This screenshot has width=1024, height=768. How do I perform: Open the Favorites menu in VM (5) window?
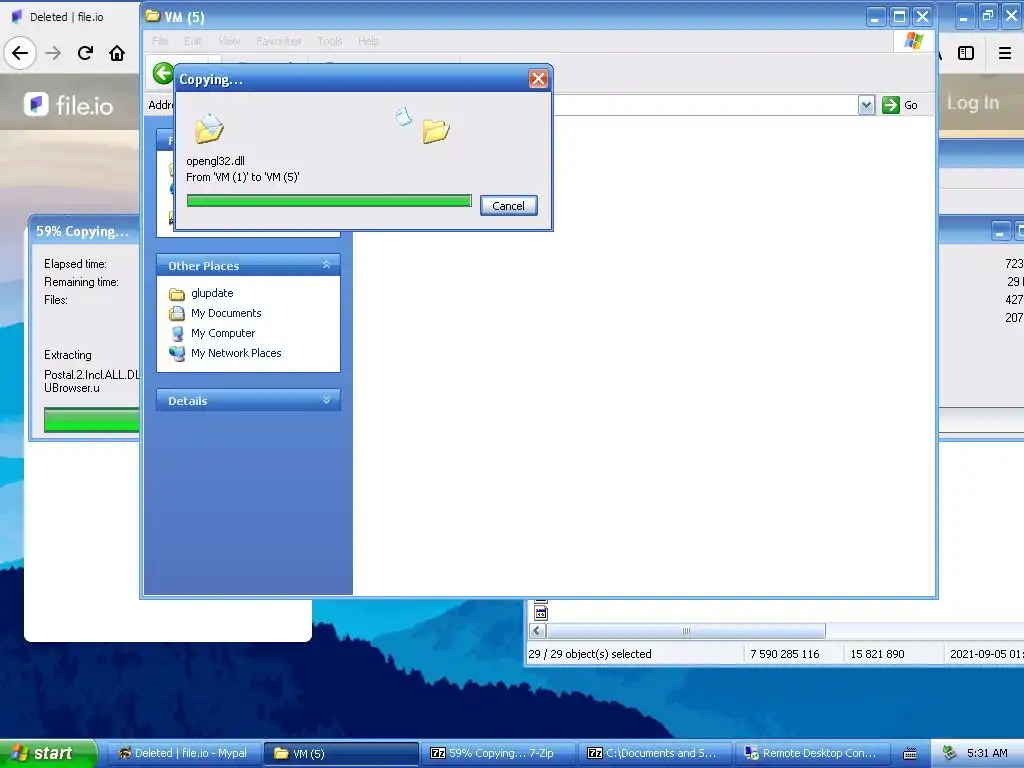pos(279,40)
